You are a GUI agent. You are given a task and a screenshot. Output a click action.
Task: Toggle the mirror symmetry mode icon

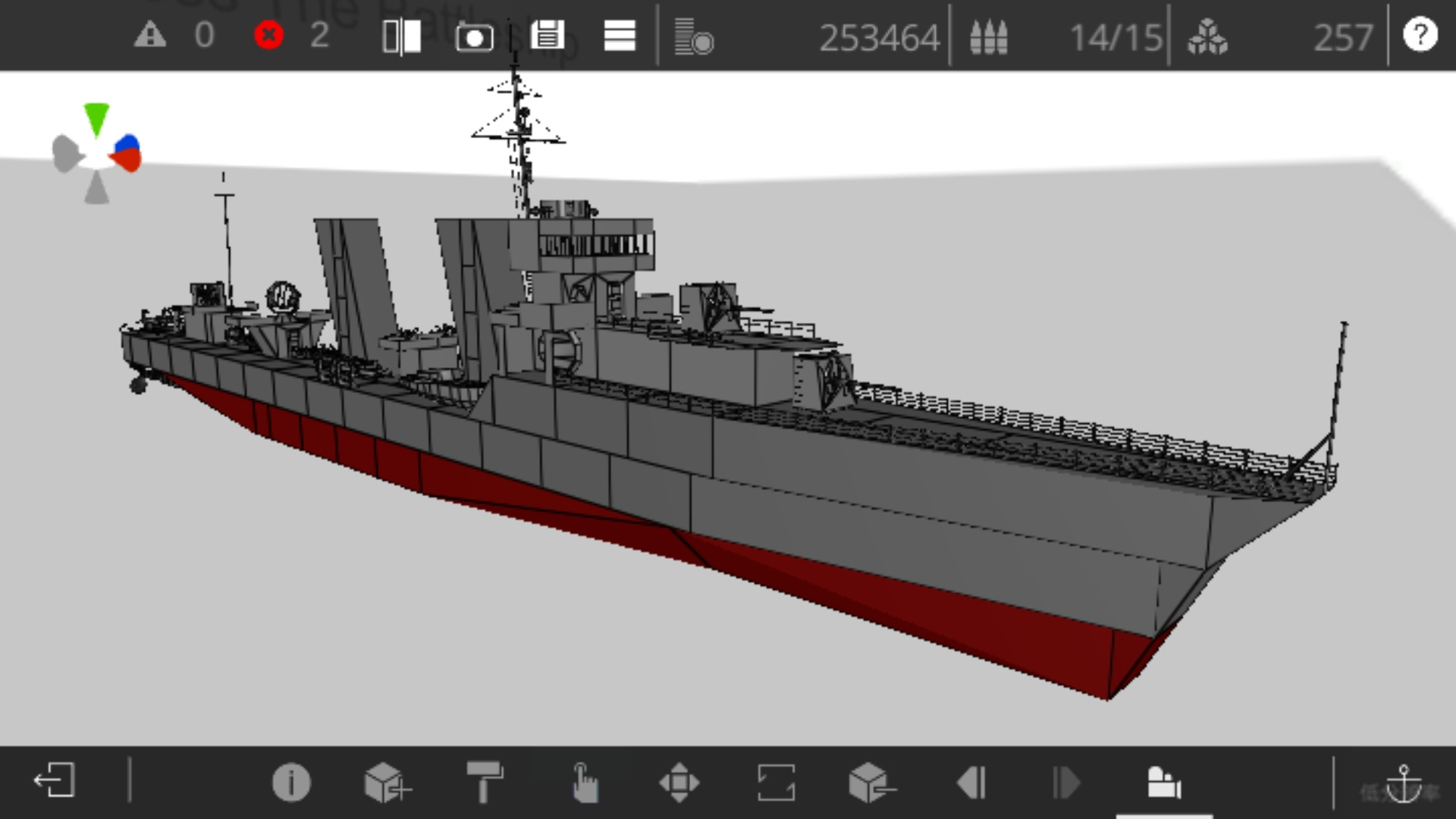click(x=402, y=36)
